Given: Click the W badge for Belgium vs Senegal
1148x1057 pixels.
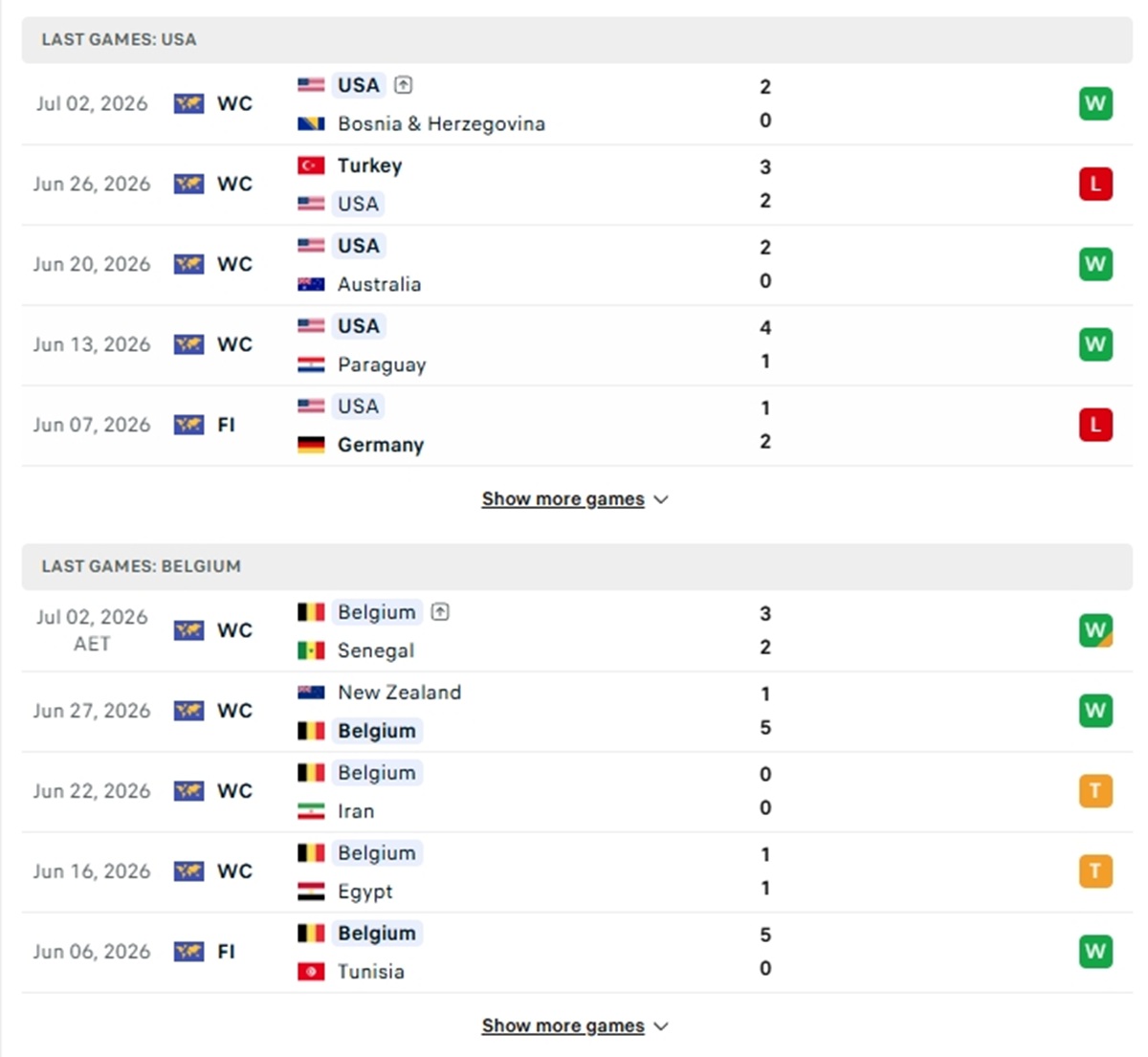Looking at the screenshot, I should click(1095, 630).
